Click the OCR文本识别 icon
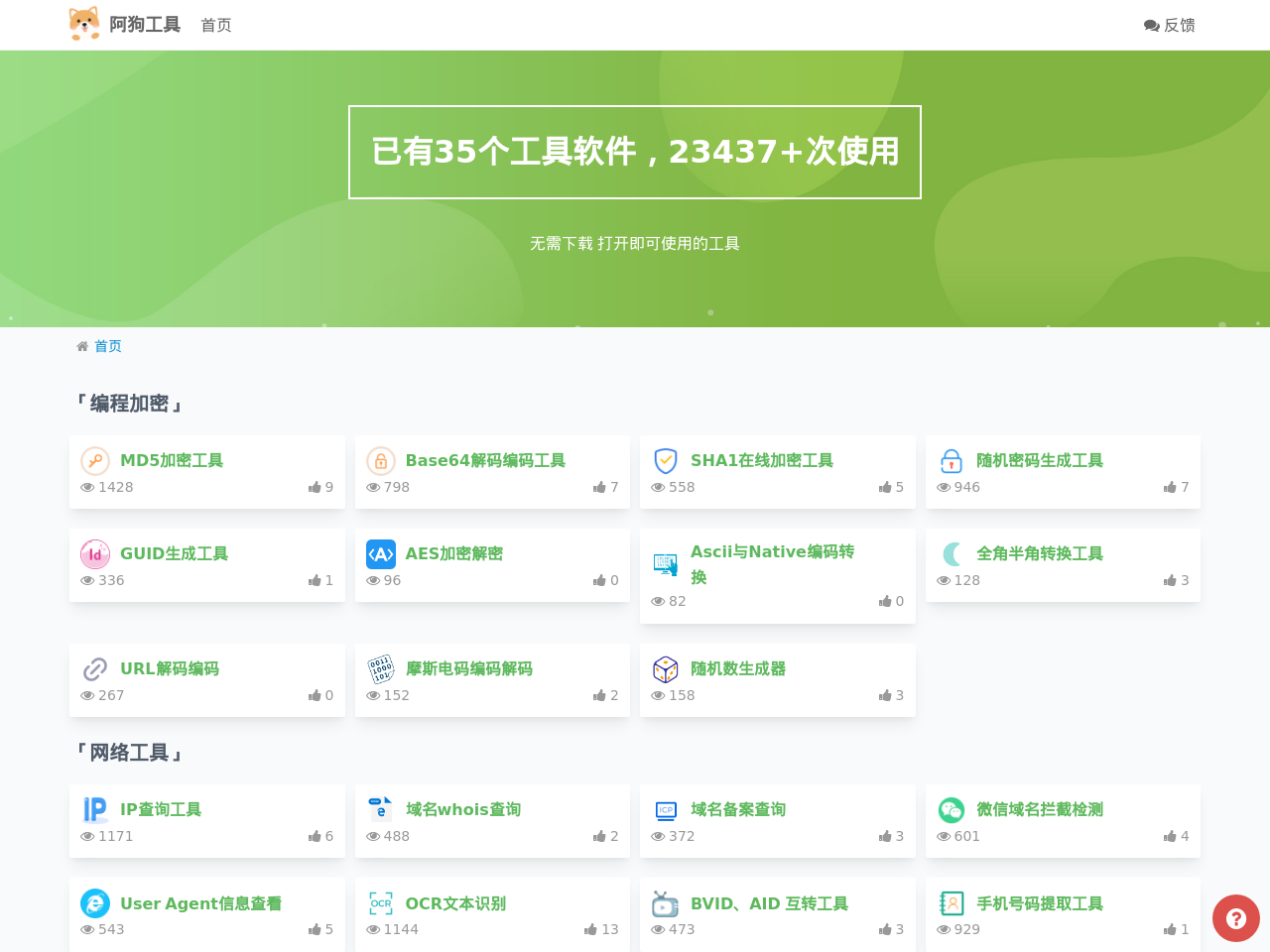The height and width of the screenshot is (952, 1270). pos(380,902)
